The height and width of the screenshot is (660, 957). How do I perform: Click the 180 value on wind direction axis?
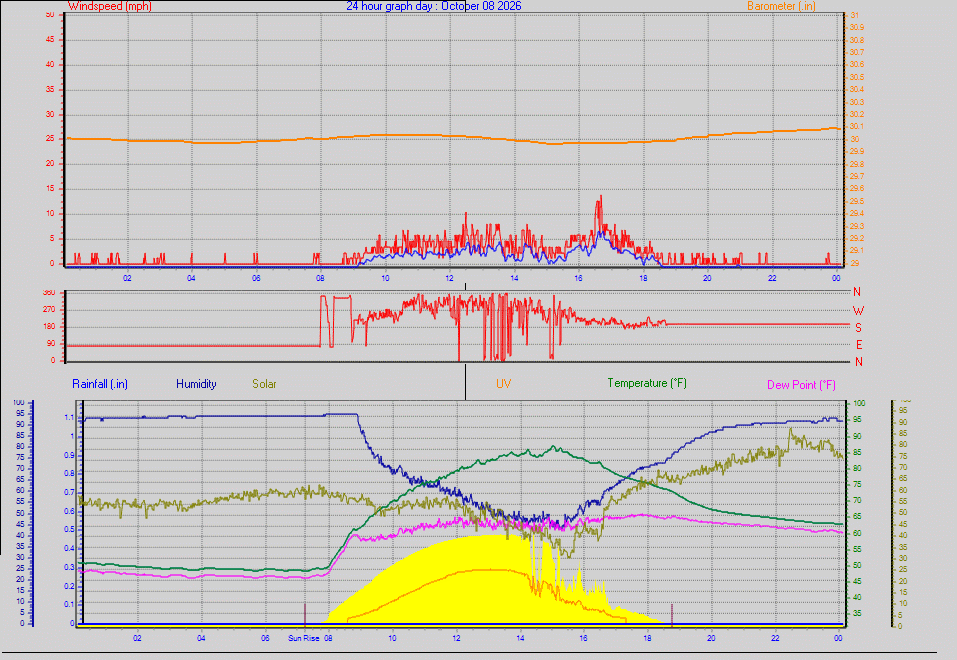point(49,327)
